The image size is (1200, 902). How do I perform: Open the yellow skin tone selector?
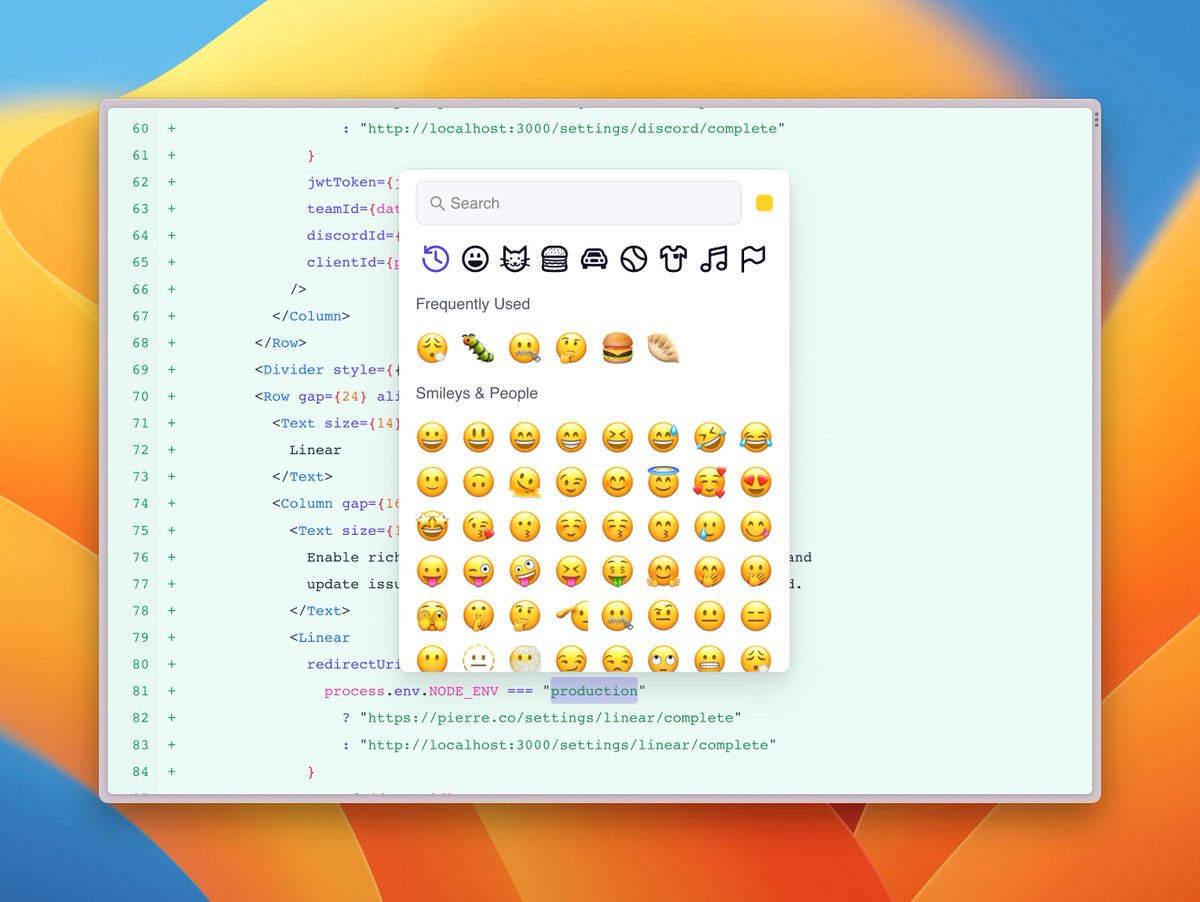pos(764,203)
